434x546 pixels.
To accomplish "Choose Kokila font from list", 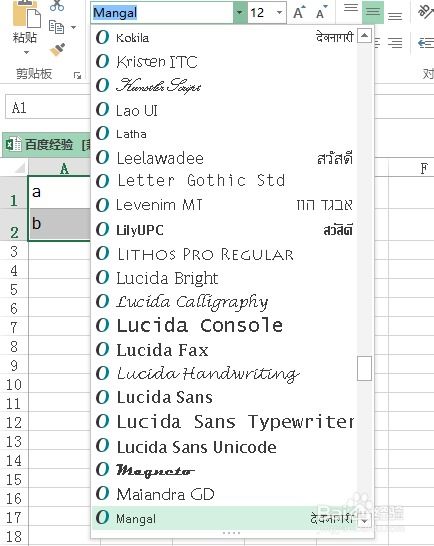I will pyautogui.click(x=224, y=37).
